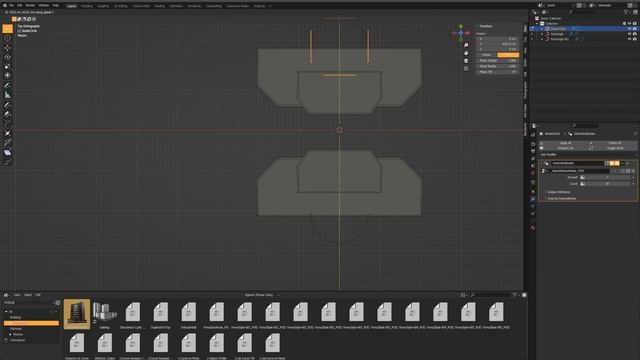Open the asset library selector dropdown
This screenshot has height=360, width=640.
tap(29, 302)
